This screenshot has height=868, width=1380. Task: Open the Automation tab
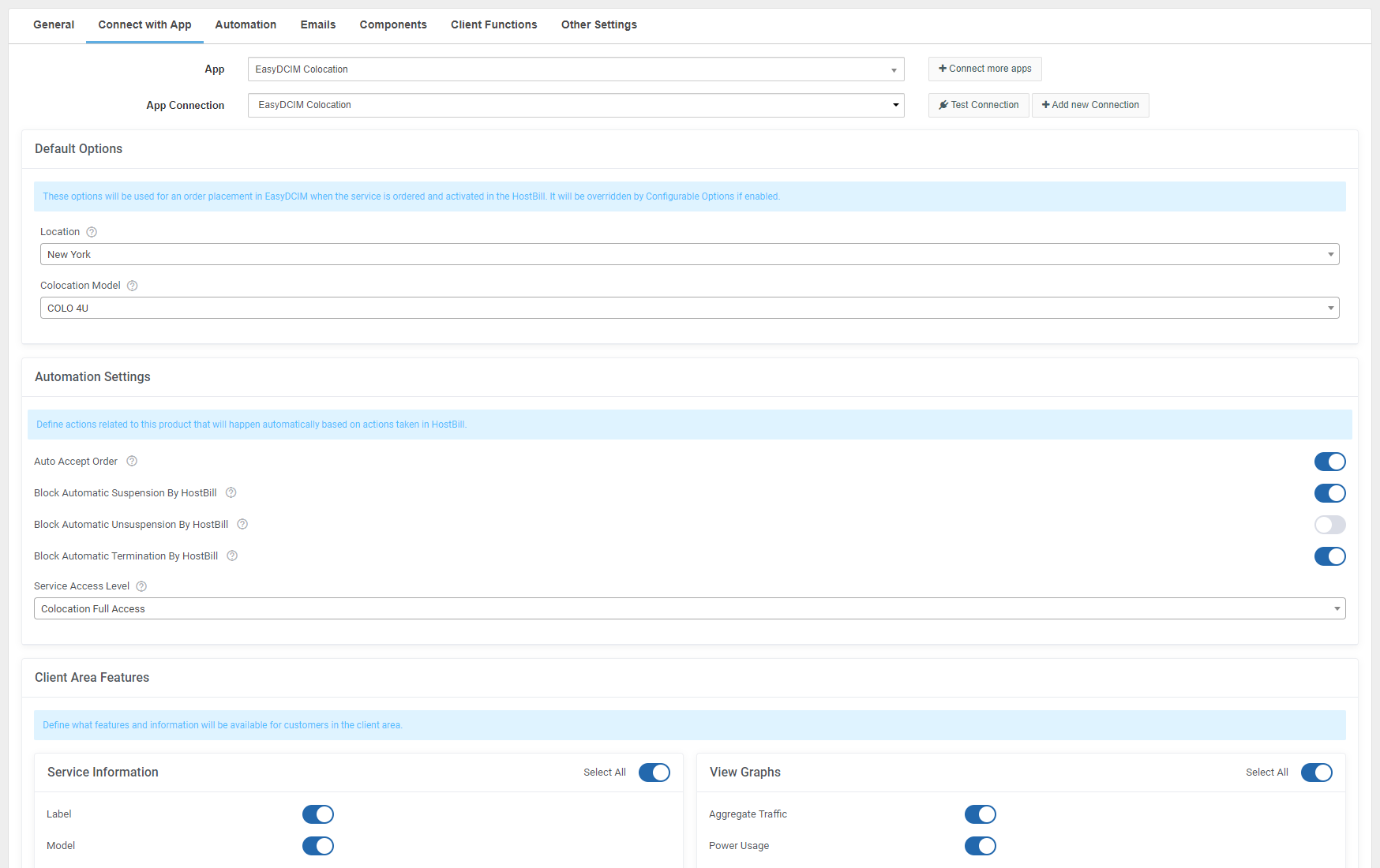(246, 25)
